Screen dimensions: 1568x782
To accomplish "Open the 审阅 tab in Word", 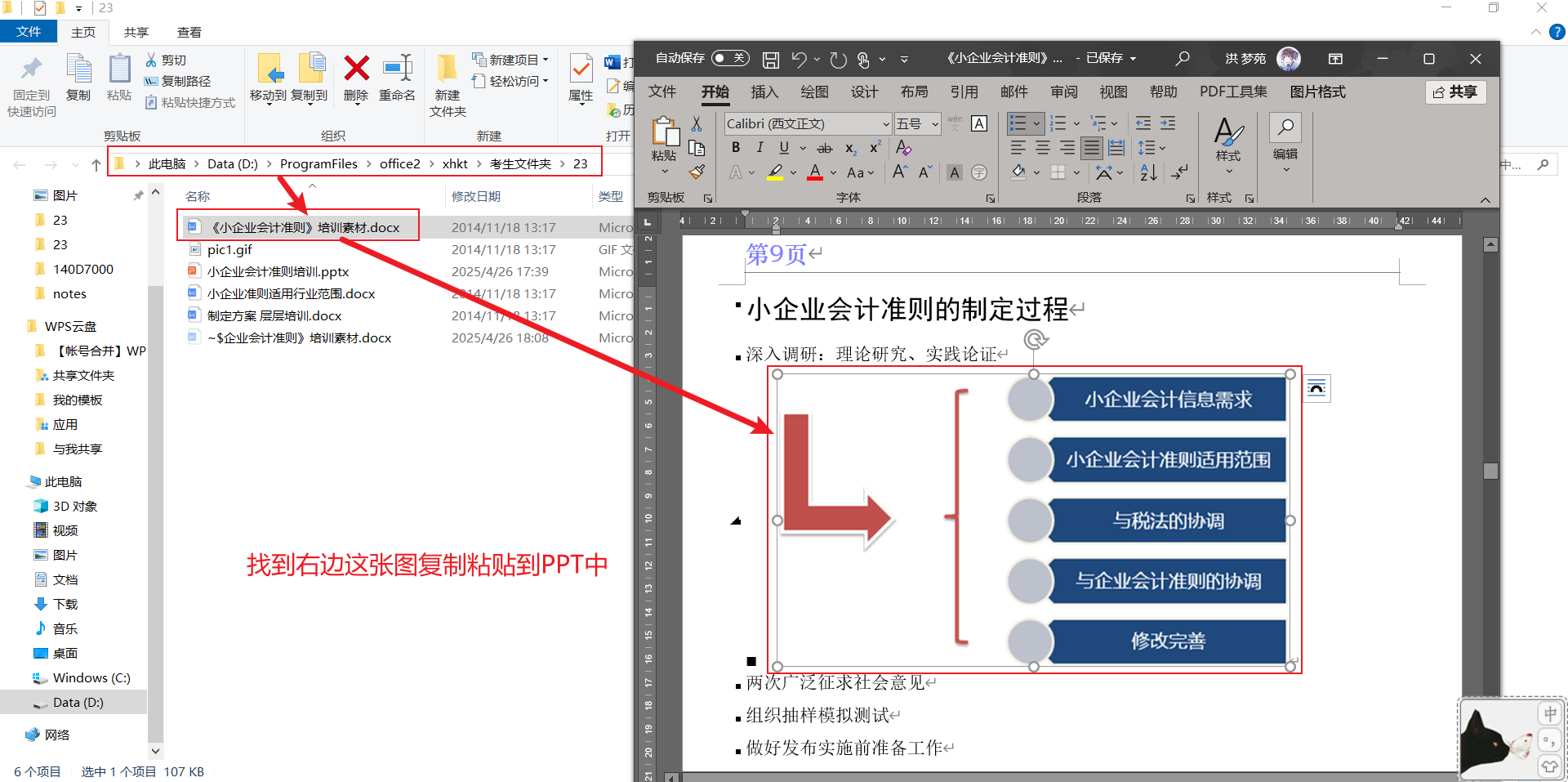I will pos(1063,92).
